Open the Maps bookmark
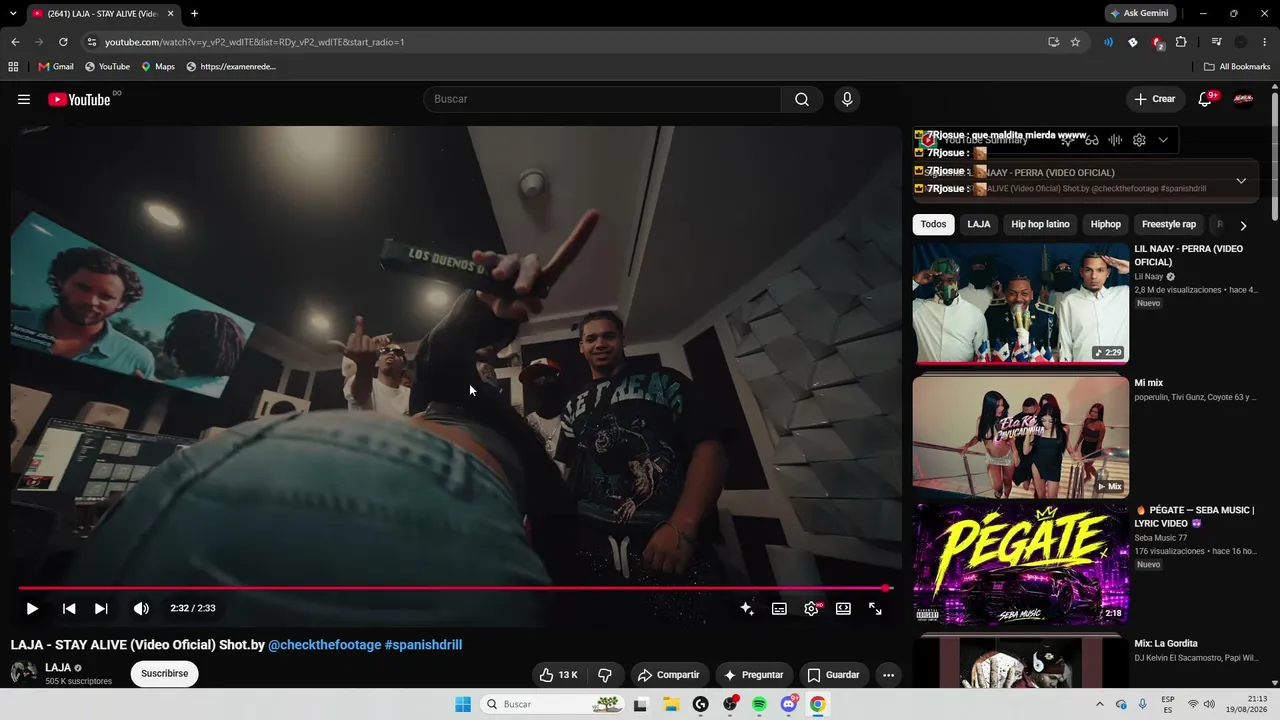Screen dimensions: 1280x720 158,67
